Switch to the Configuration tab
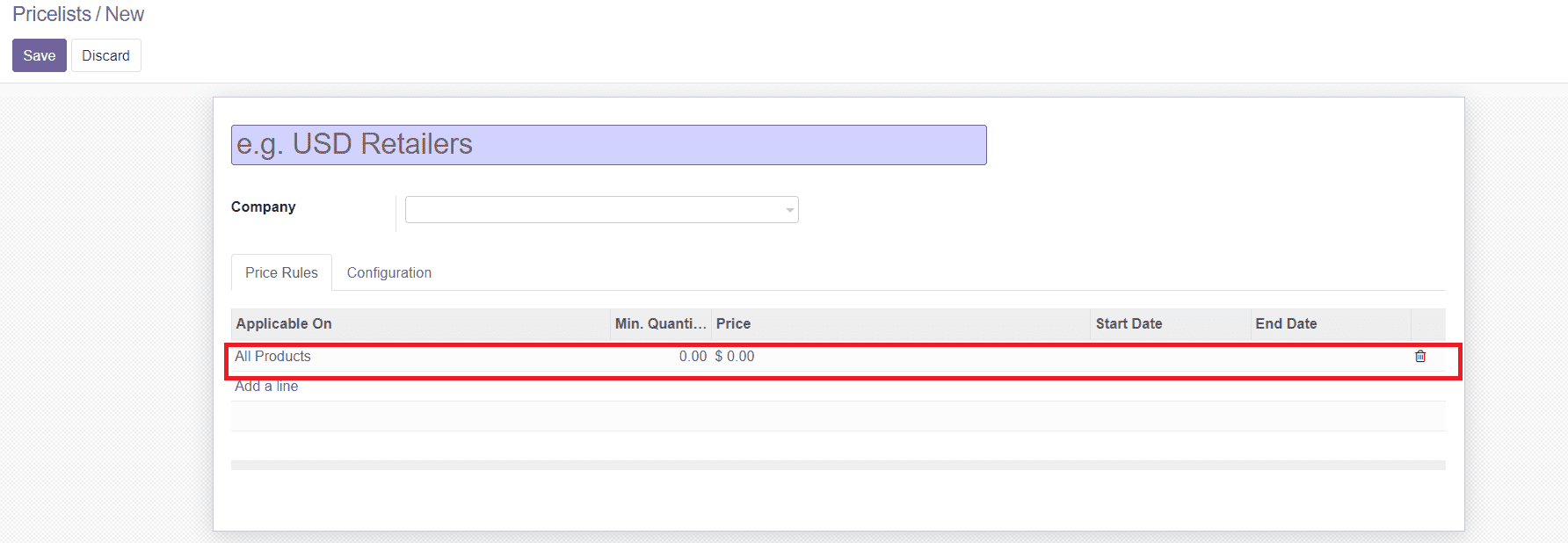The height and width of the screenshot is (543, 1568). tap(388, 272)
